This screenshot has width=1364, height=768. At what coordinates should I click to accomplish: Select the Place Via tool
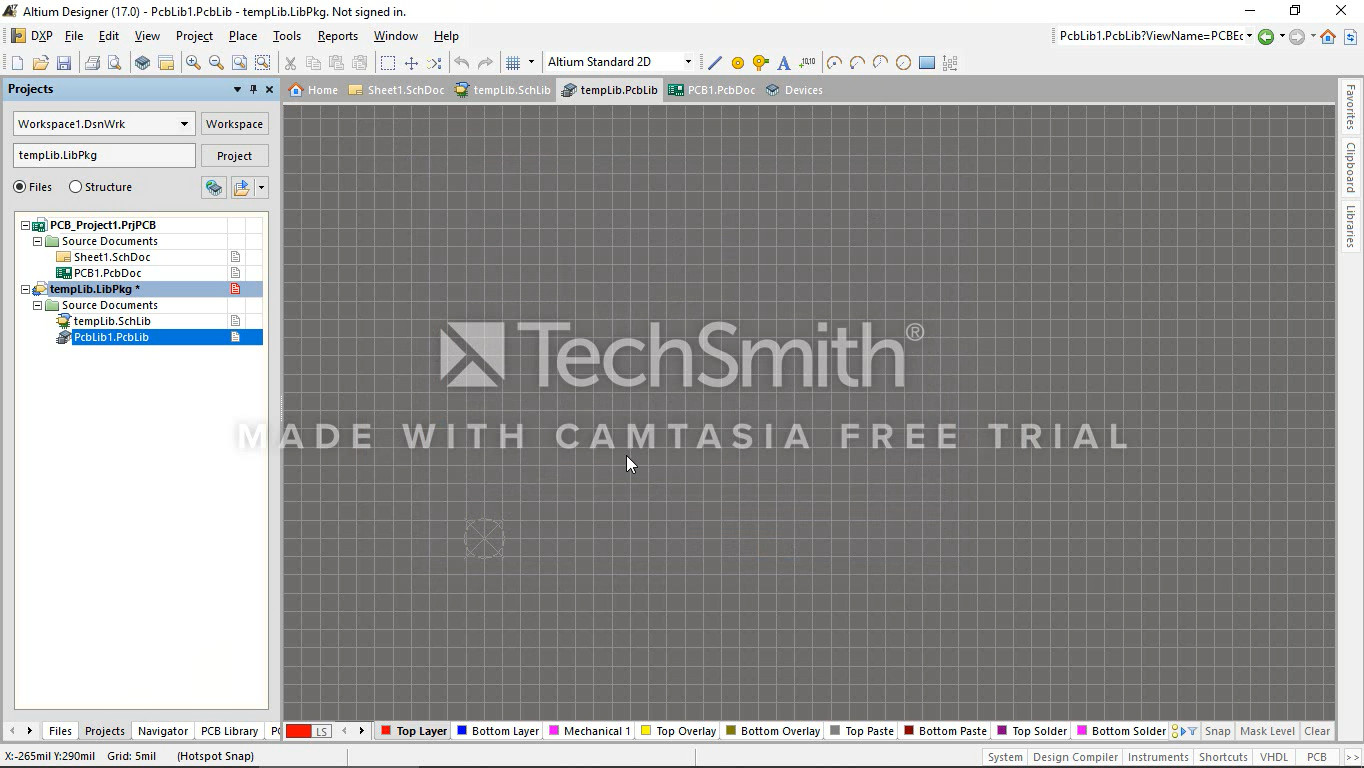coord(761,63)
